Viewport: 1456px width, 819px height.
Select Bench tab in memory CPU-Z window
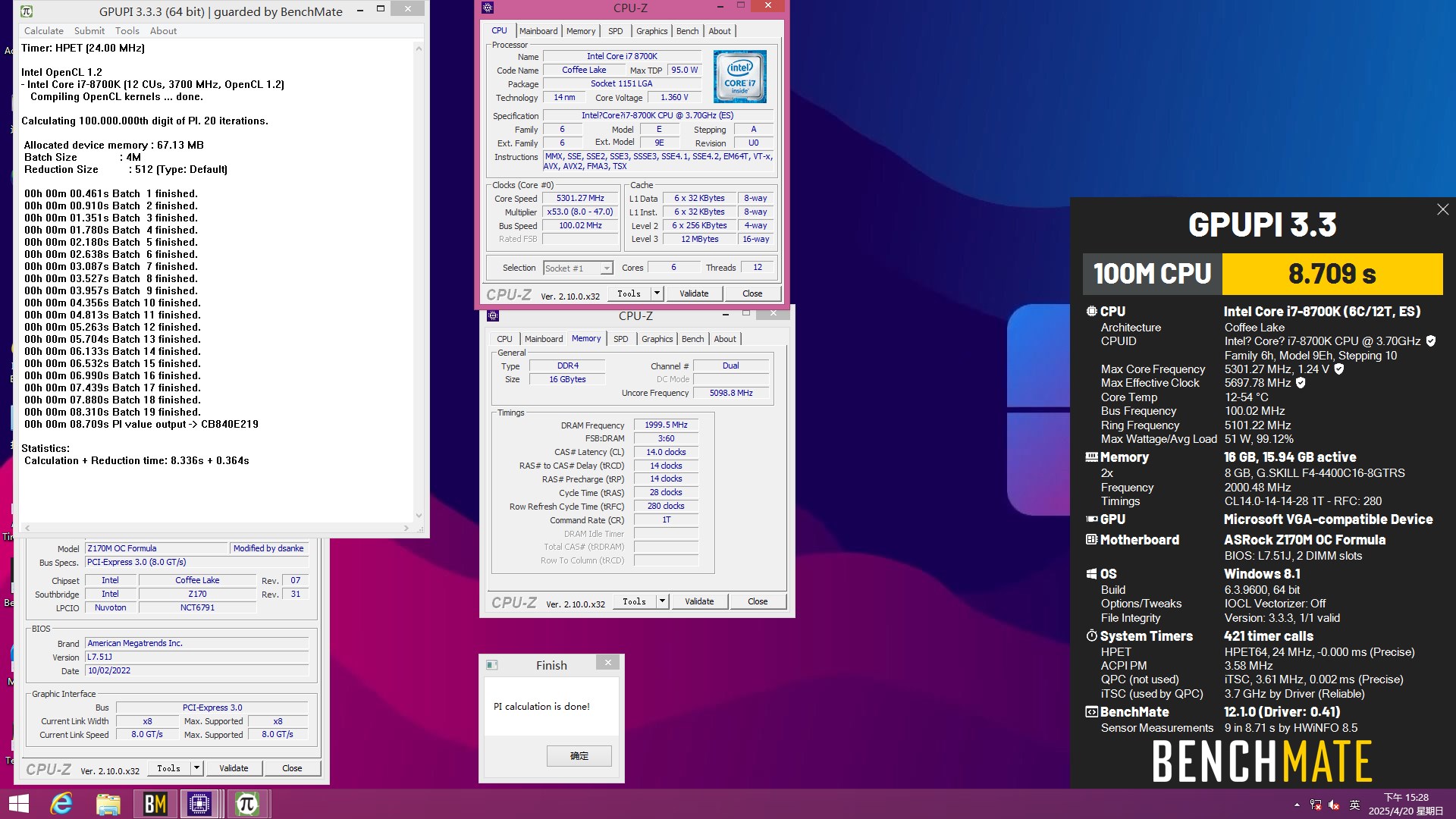click(x=693, y=339)
